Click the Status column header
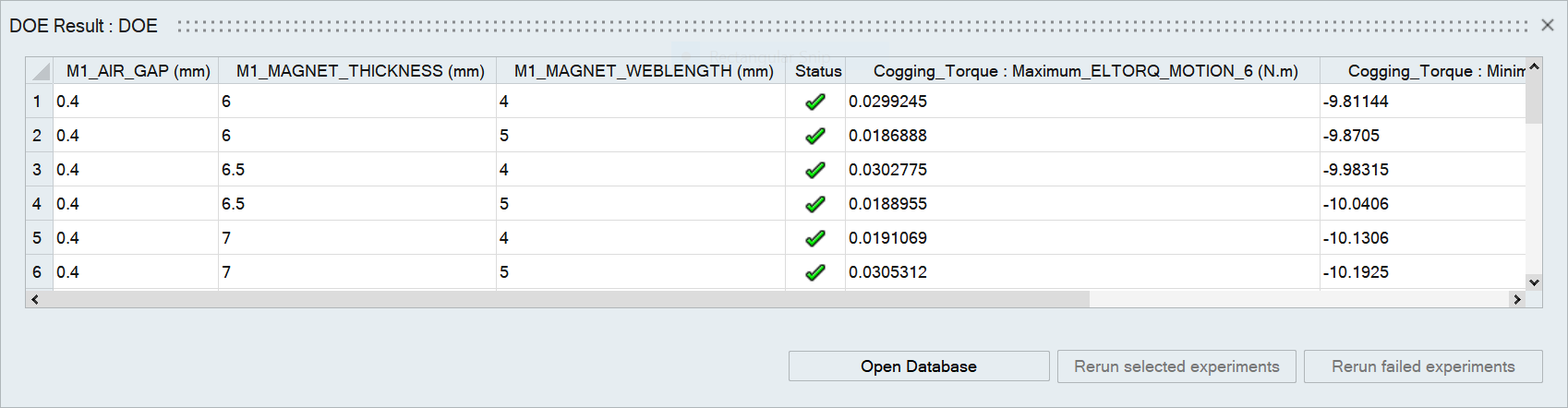The height and width of the screenshot is (408, 1568). (x=817, y=71)
